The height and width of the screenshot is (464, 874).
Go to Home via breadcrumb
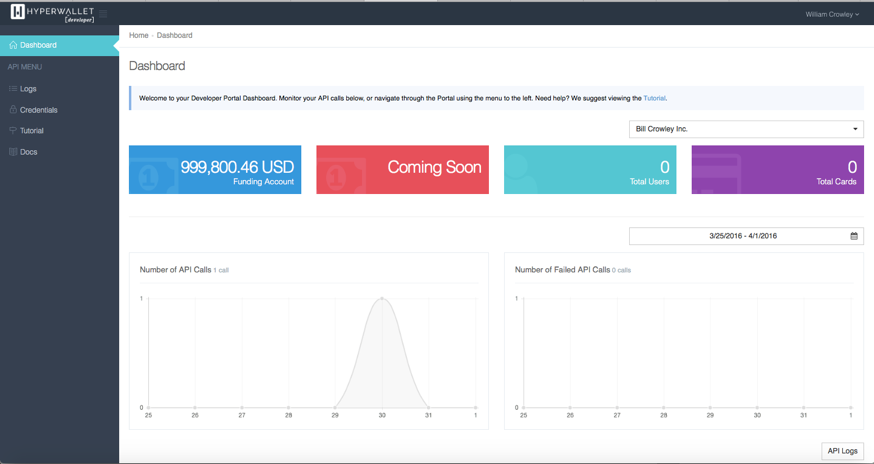[138, 35]
